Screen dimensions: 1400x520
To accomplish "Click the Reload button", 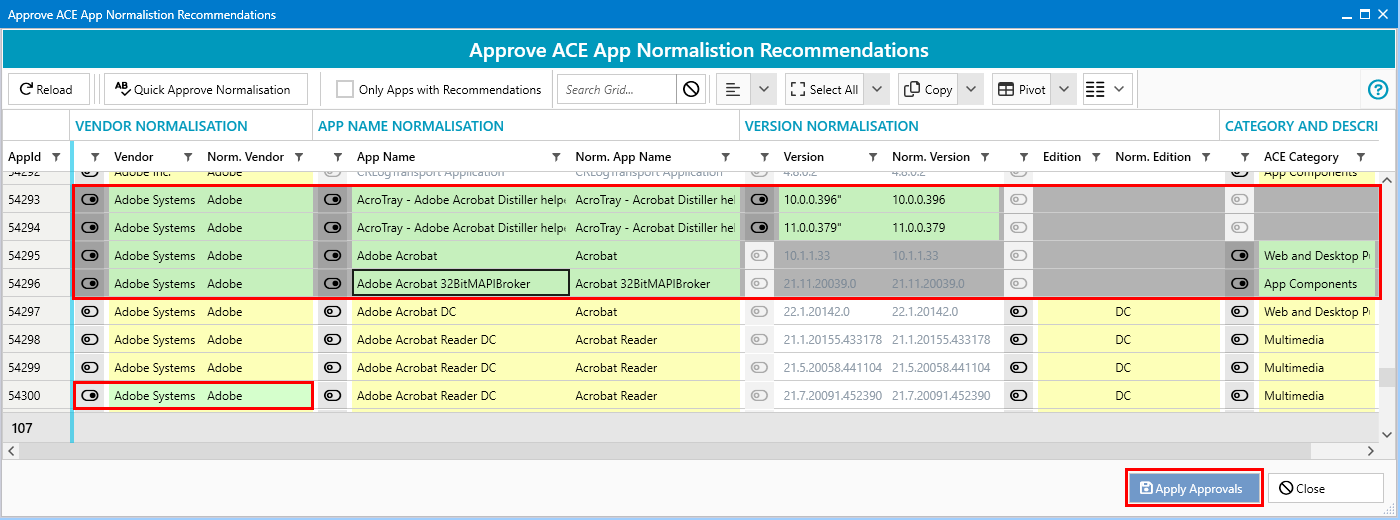I will (49, 89).
